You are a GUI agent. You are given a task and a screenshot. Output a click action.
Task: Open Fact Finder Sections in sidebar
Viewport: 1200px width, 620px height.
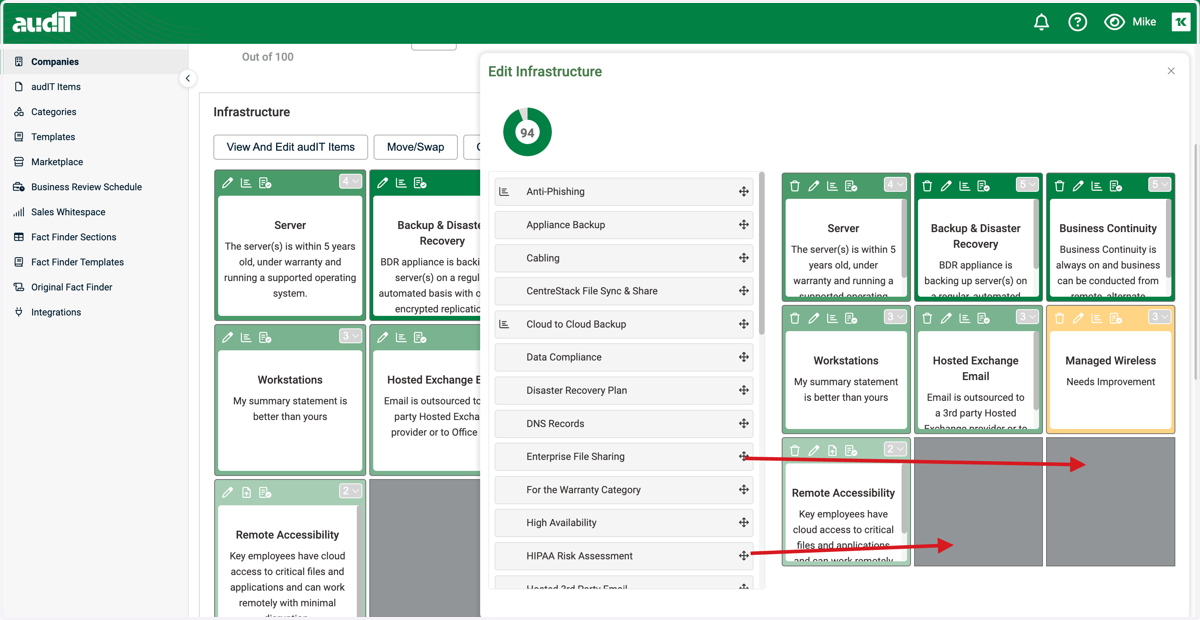point(73,237)
